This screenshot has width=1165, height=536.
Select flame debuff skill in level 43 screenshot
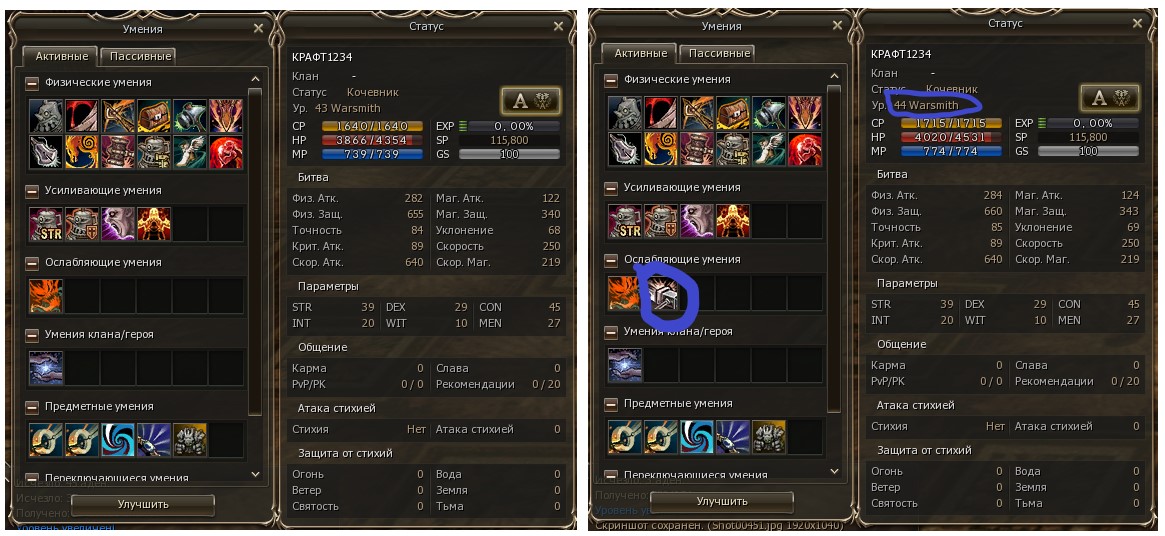point(45,296)
